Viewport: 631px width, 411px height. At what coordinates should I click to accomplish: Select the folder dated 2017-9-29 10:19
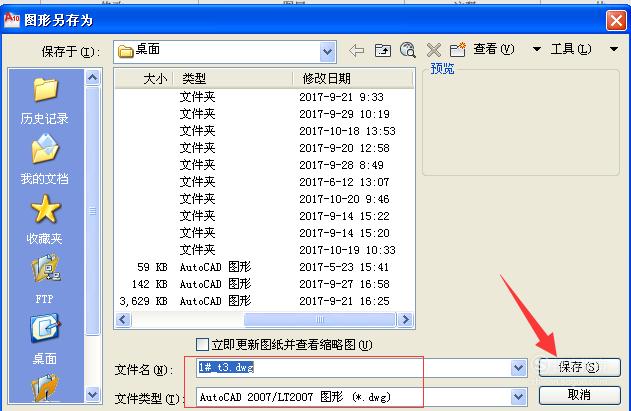tap(264, 114)
